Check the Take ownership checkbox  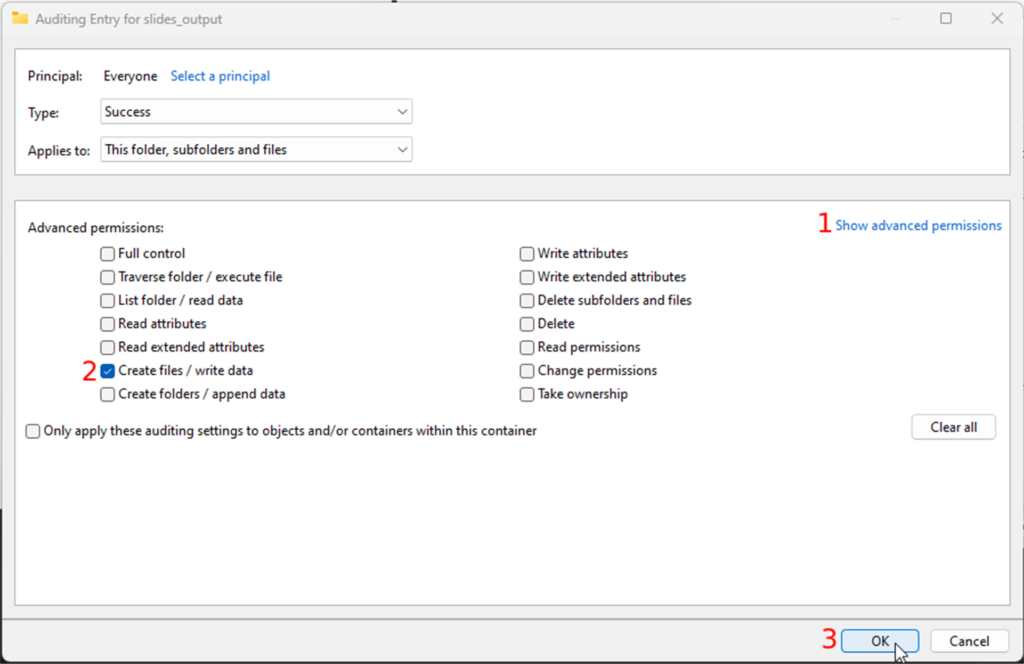click(527, 394)
